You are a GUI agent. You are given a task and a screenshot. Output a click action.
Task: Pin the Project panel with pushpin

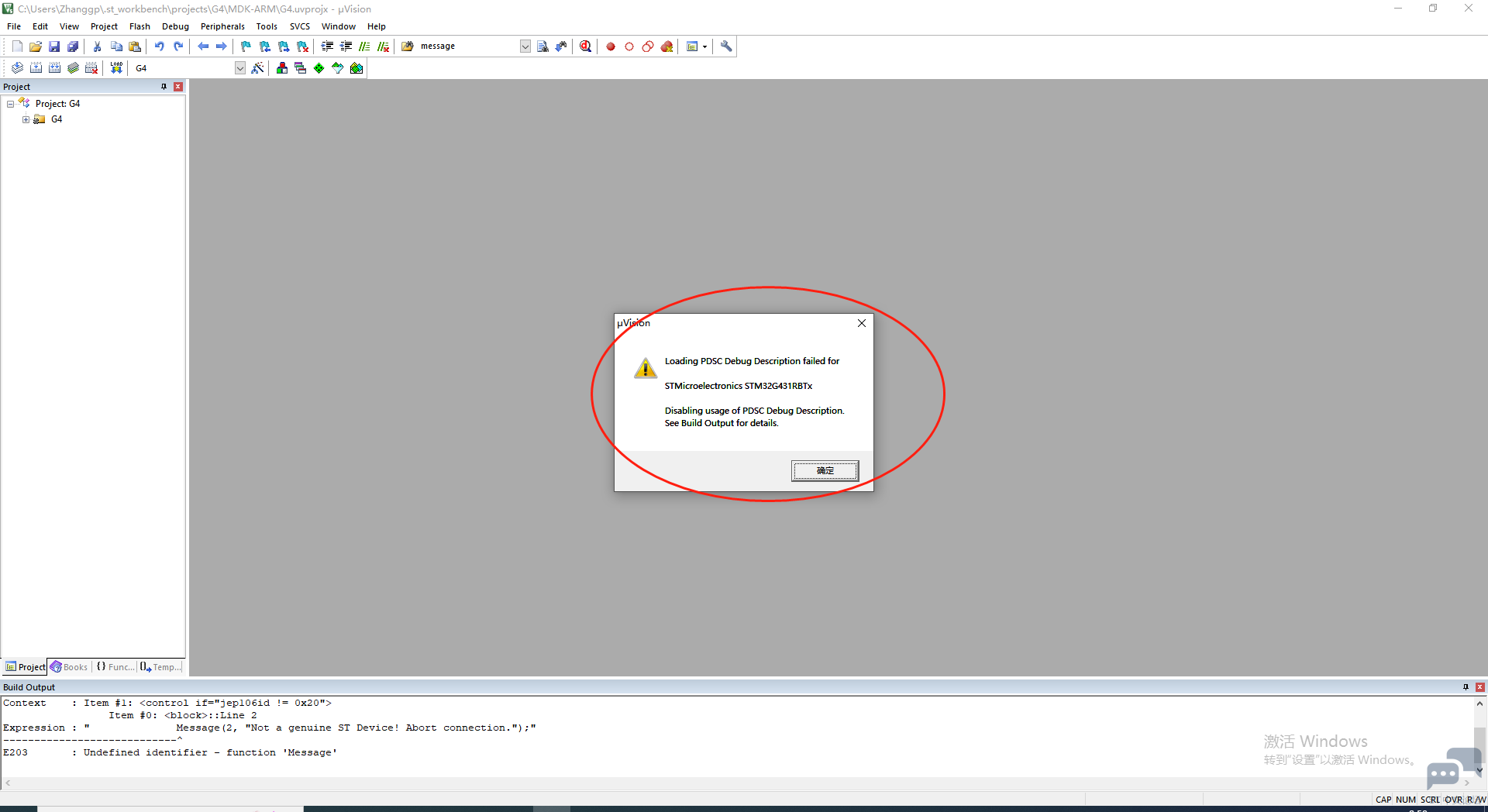[164, 87]
